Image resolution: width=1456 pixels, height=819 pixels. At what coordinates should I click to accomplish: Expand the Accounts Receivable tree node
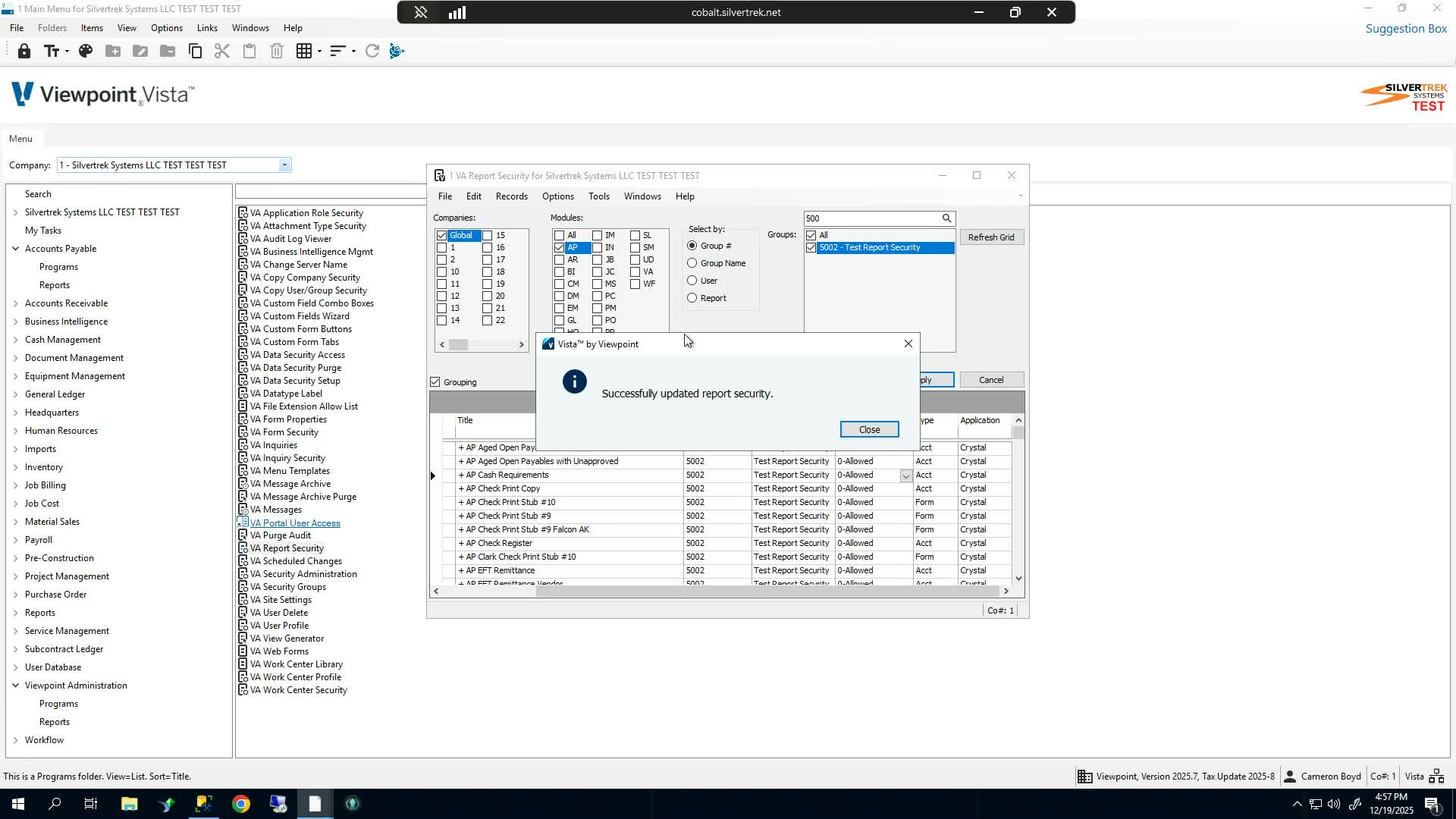point(15,303)
